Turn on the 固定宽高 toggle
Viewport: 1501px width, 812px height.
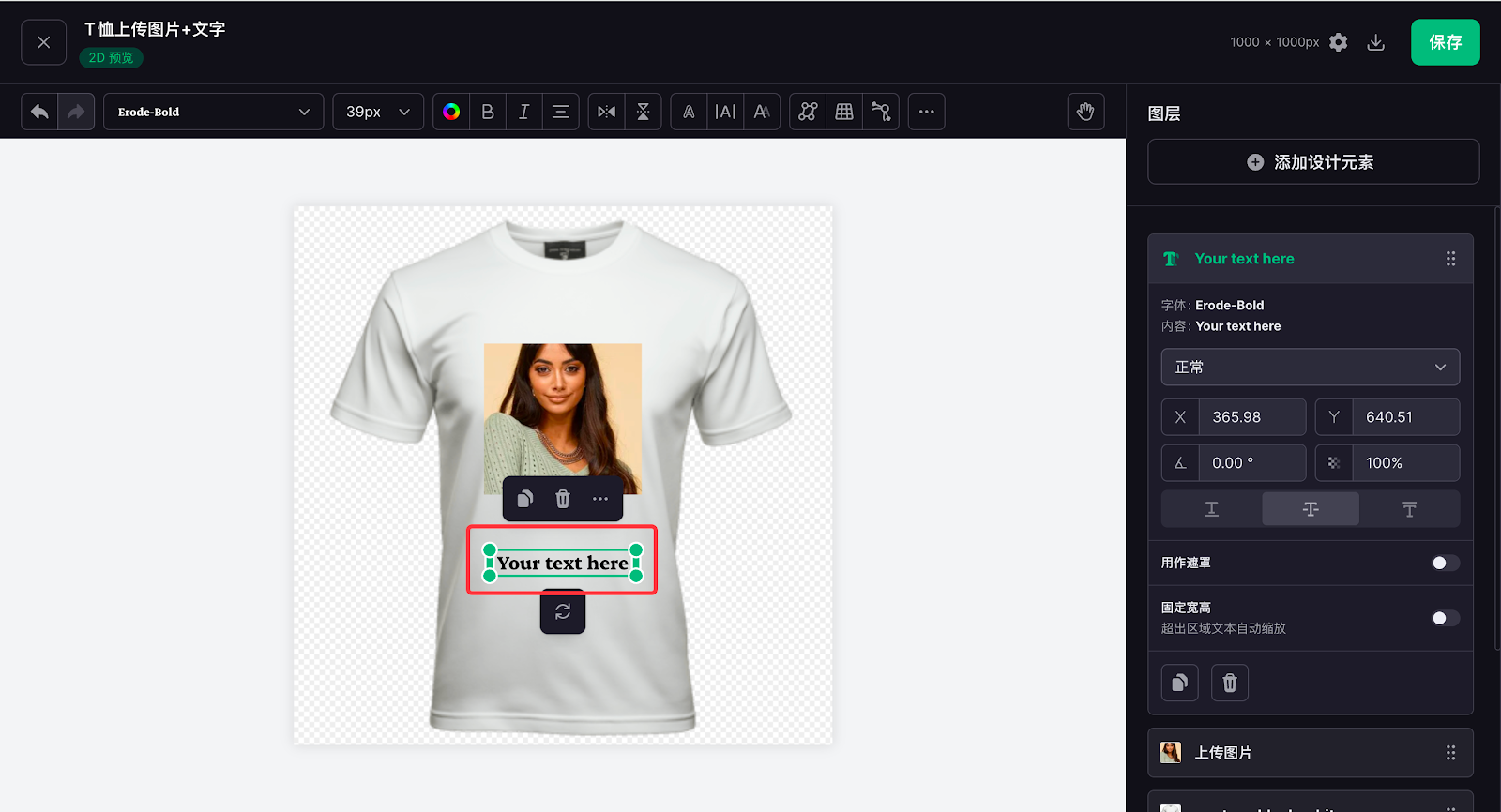1445,618
